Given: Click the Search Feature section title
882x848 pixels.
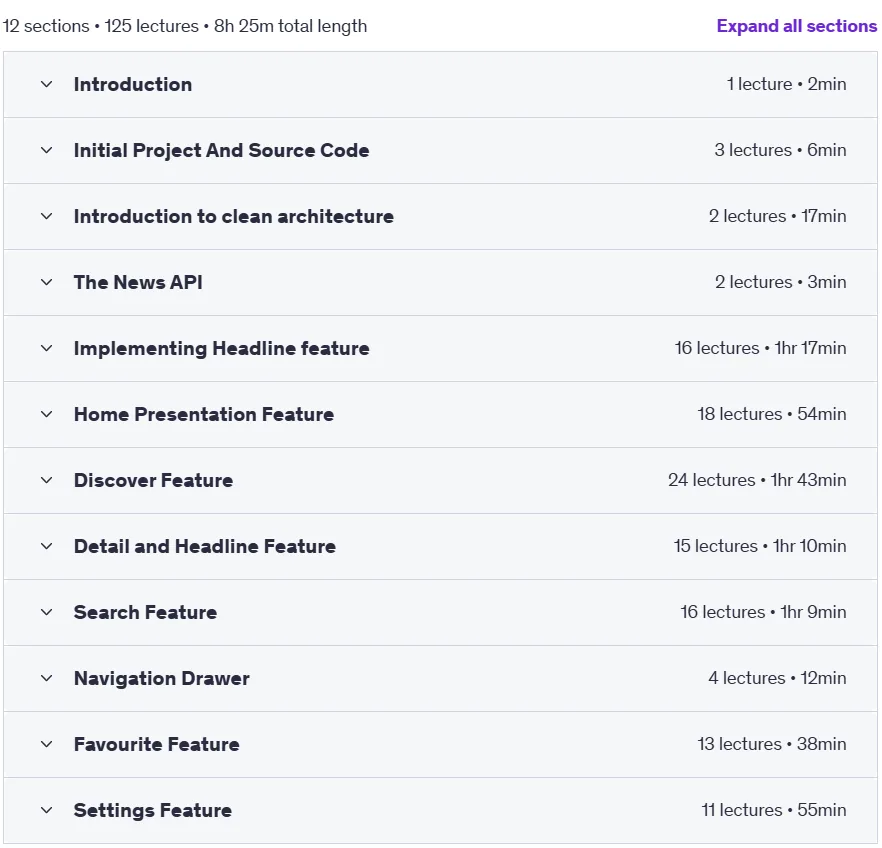Looking at the screenshot, I should click(145, 612).
